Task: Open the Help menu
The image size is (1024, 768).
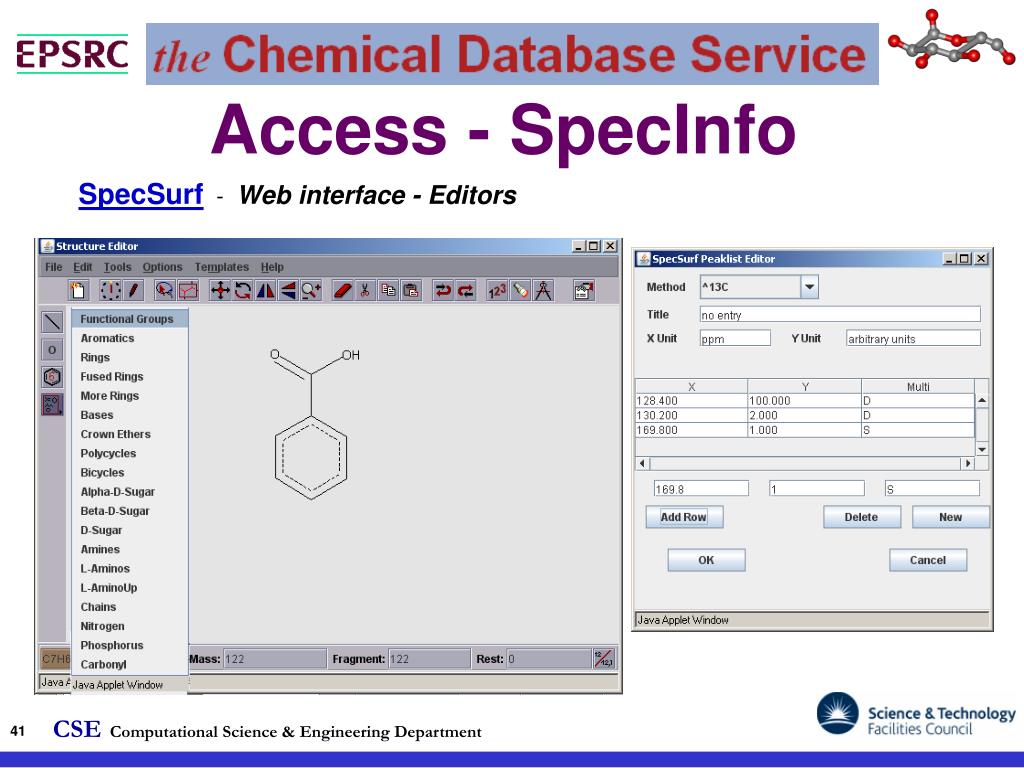Action: [272, 266]
